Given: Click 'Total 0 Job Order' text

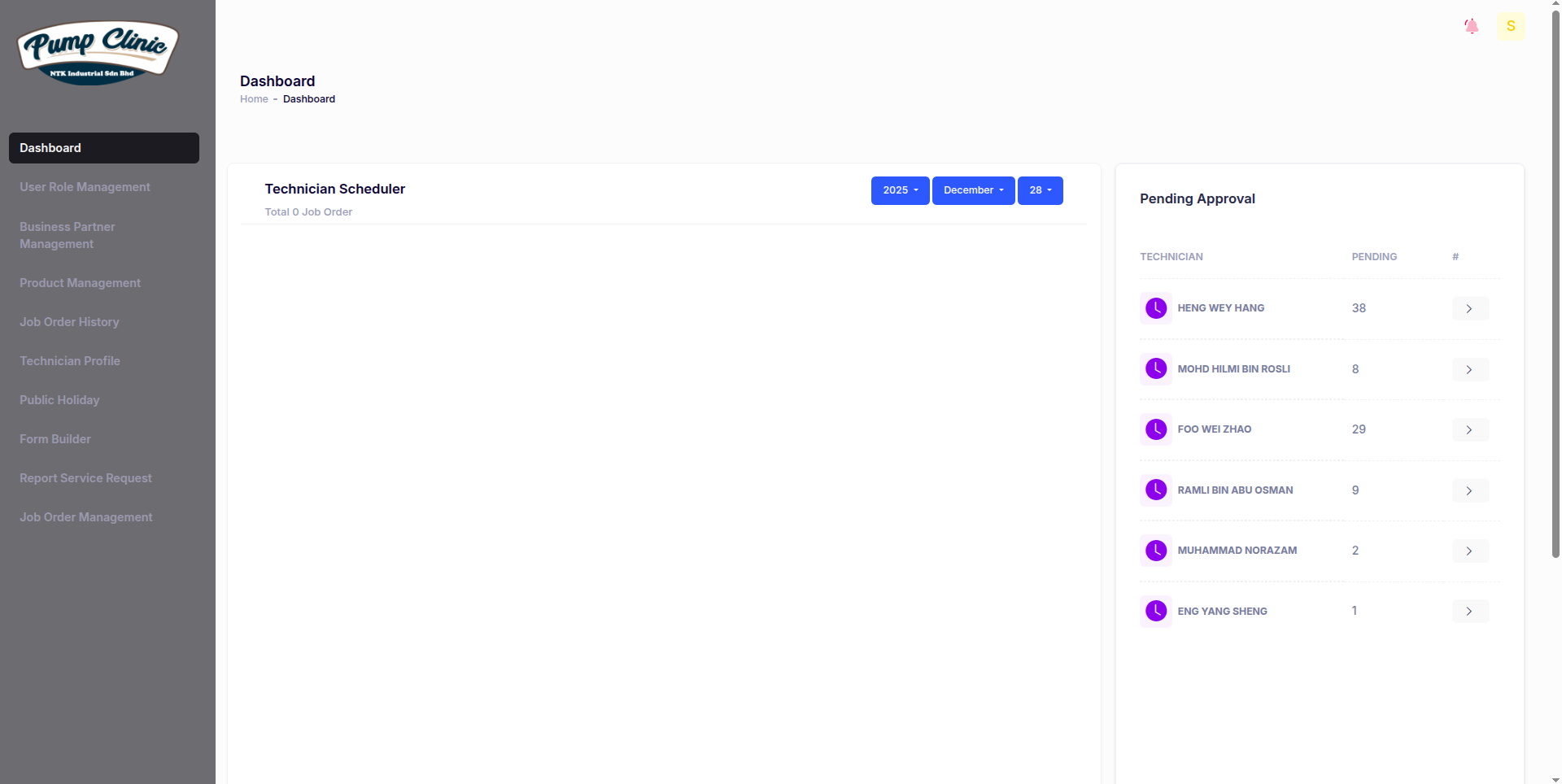Looking at the screenshot, I should [308, 212].
